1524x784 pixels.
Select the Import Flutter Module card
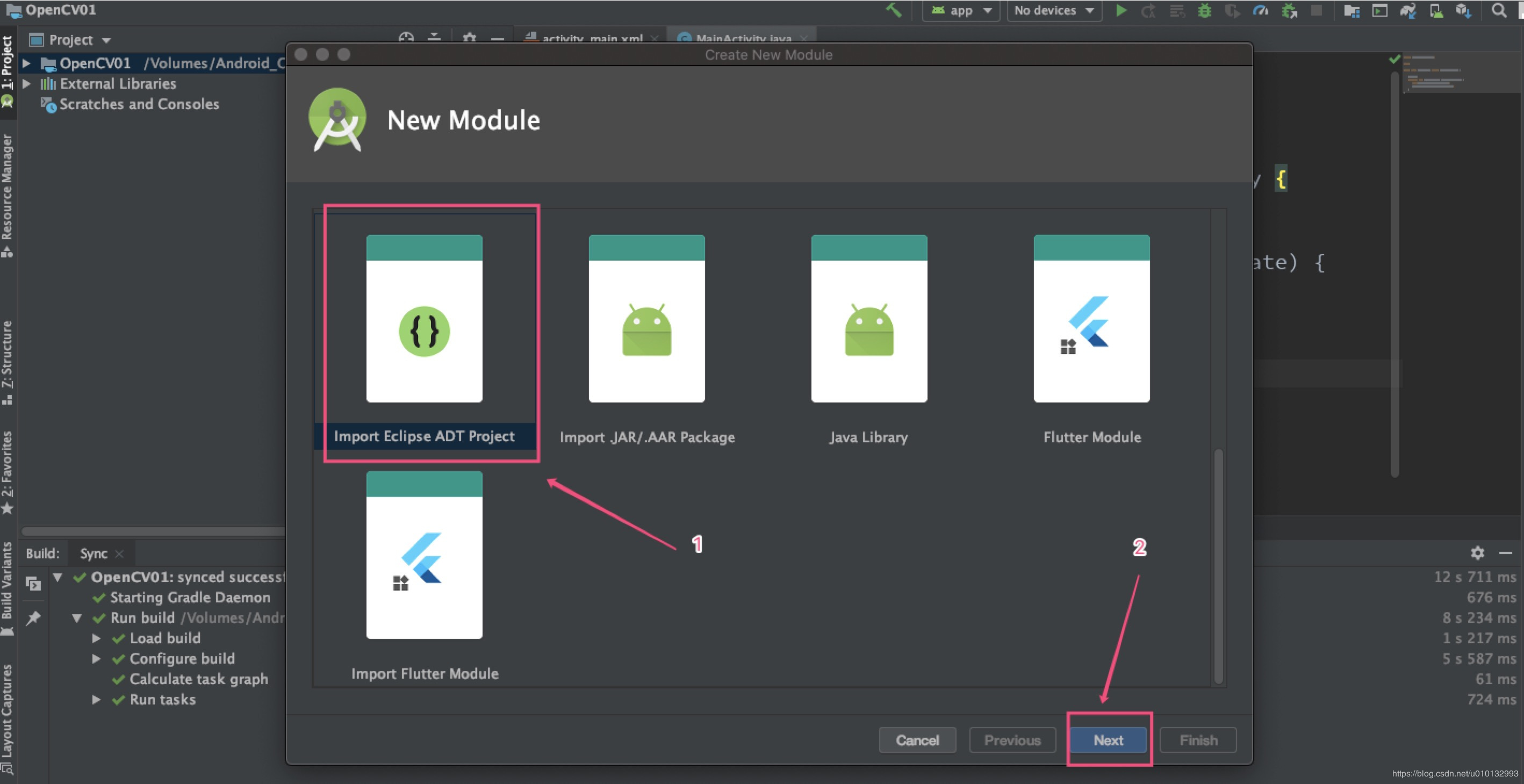425,568
